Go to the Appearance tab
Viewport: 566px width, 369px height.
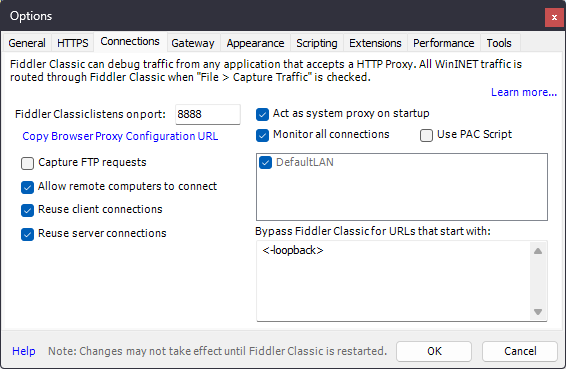click(x=255, y=43)
